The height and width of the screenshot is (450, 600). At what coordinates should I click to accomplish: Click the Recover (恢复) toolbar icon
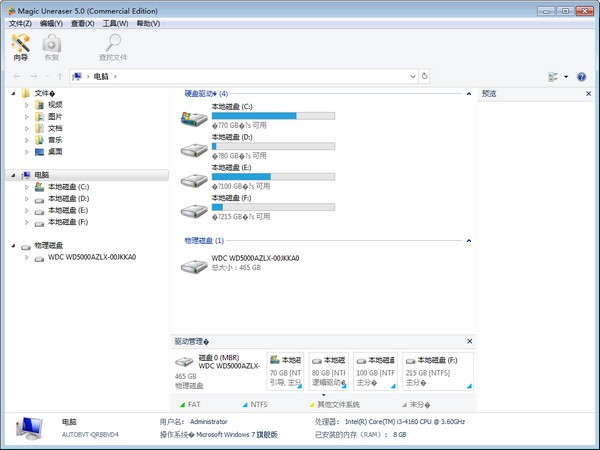52,47
